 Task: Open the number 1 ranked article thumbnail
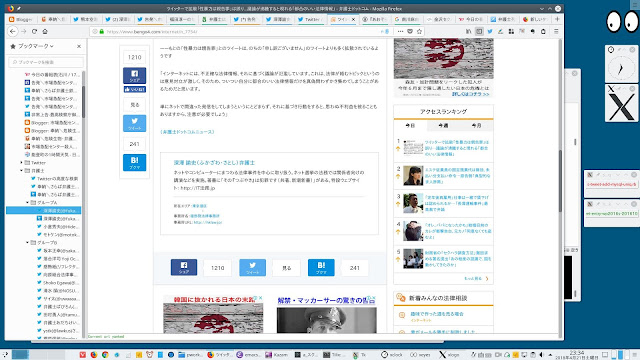click(x=413, y=148)
